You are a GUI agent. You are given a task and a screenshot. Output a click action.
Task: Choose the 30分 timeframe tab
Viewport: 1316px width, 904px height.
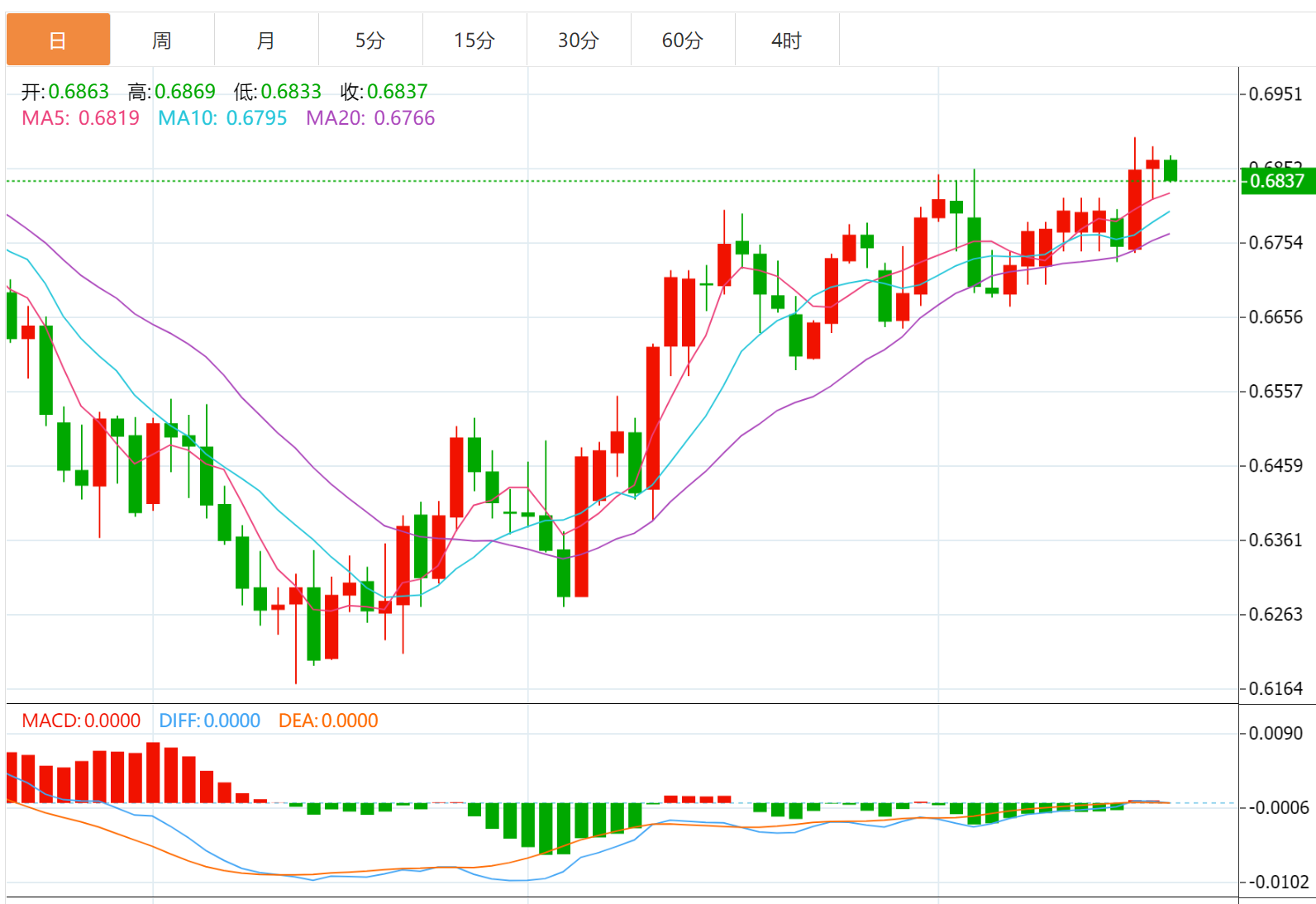pyautogui.click(x=579, y=40)
